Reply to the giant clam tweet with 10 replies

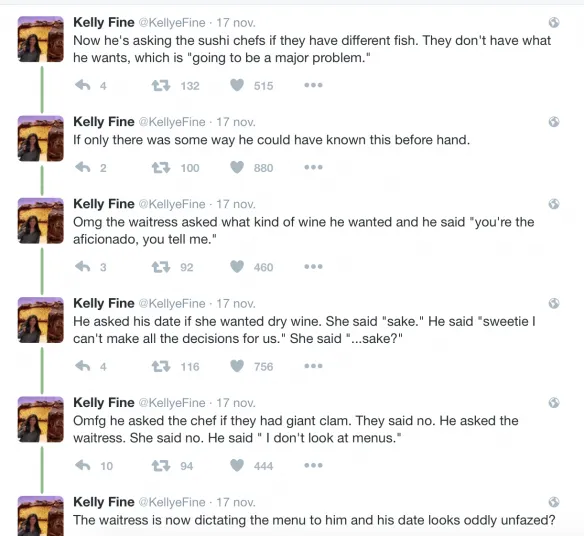click(x=83, y=465)
